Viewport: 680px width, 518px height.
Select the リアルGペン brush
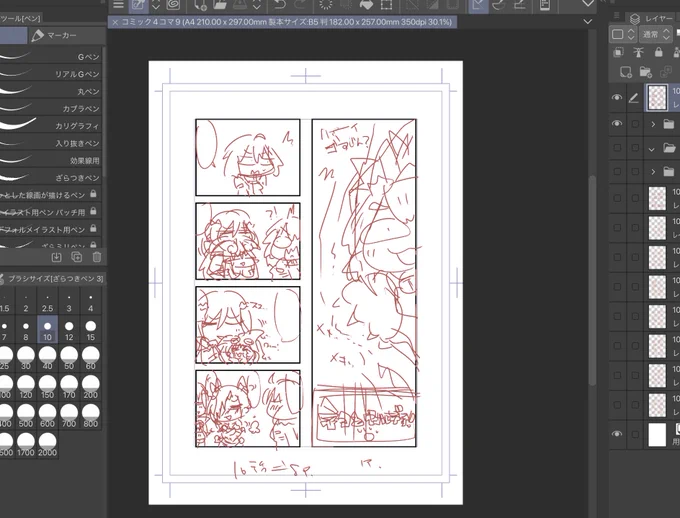point(51,74)
